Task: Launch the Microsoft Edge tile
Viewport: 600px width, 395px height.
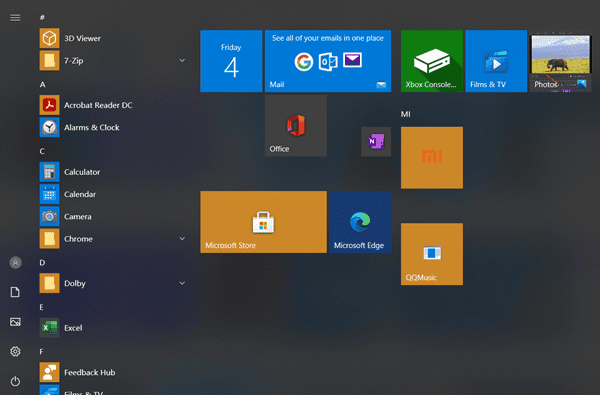Action: (x=360, y=222)
